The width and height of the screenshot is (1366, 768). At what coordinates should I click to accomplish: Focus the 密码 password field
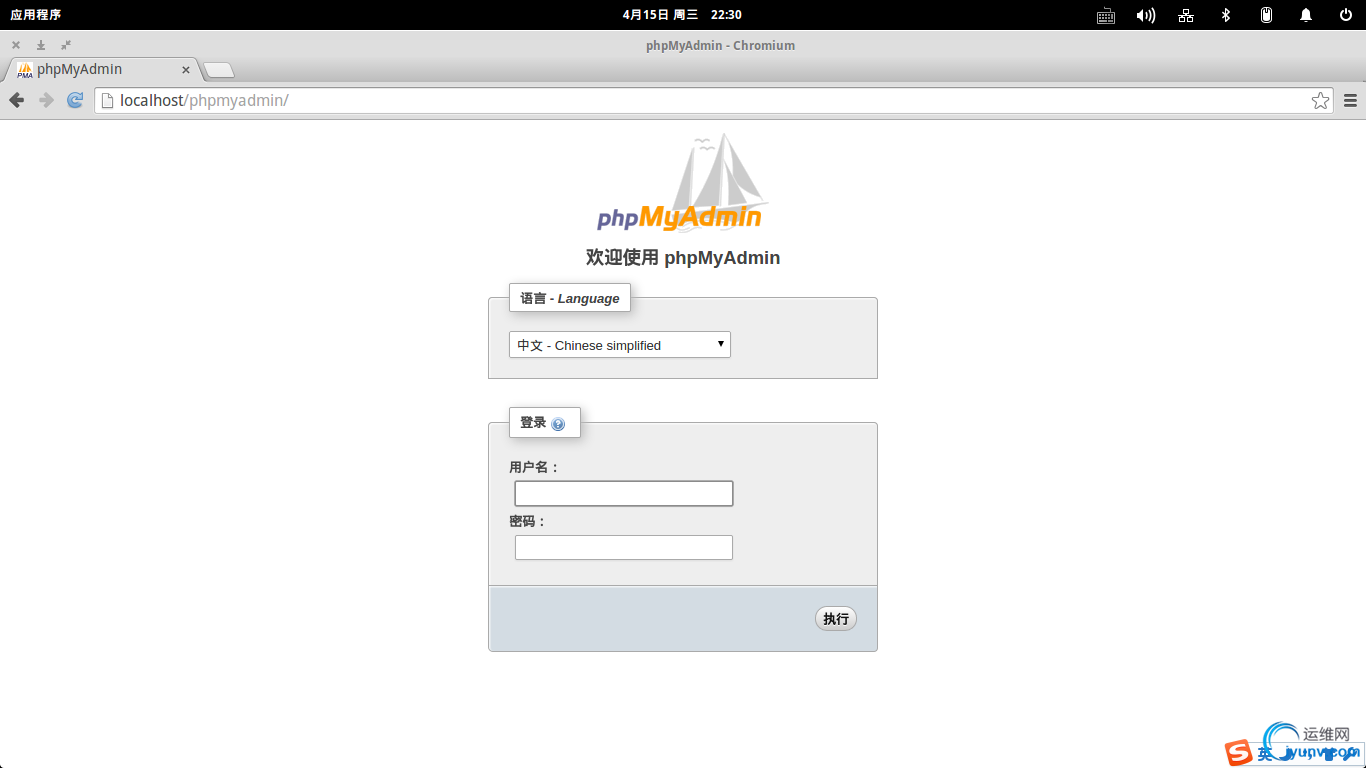tap(624, 547)
